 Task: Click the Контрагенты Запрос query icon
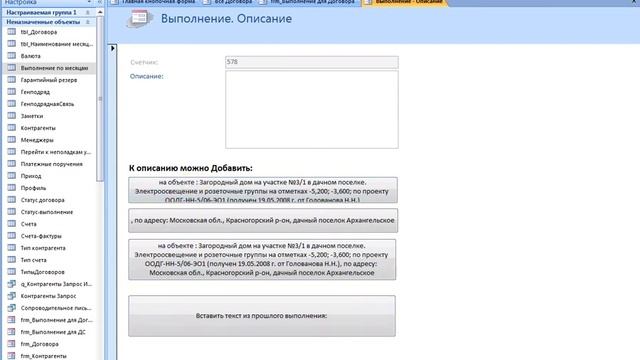[12, 296]
